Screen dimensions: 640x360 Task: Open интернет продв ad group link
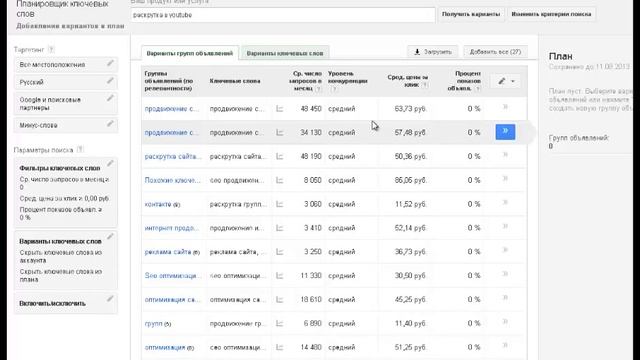[171, 228]
